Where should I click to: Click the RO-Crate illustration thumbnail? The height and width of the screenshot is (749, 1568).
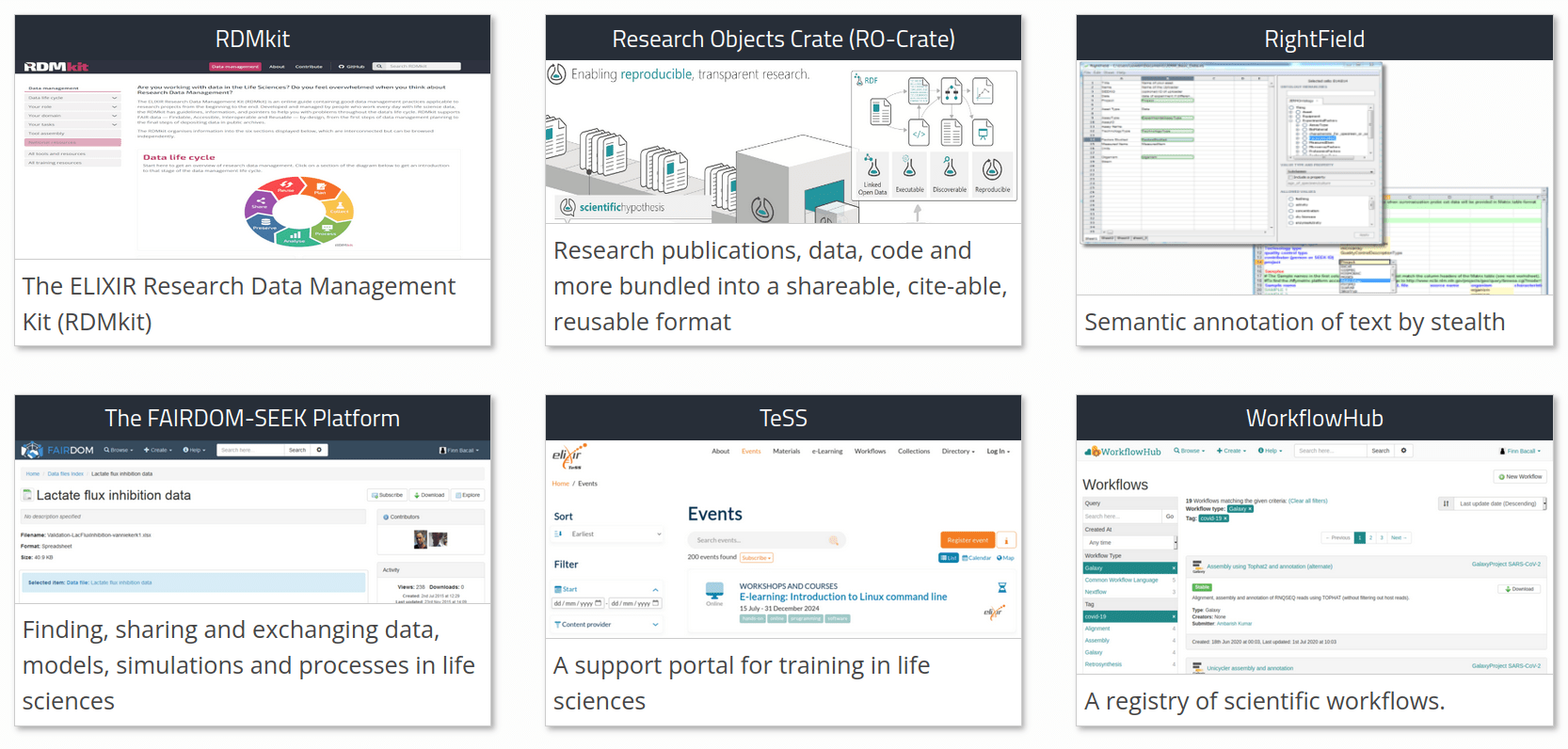[x=783, y=142]
